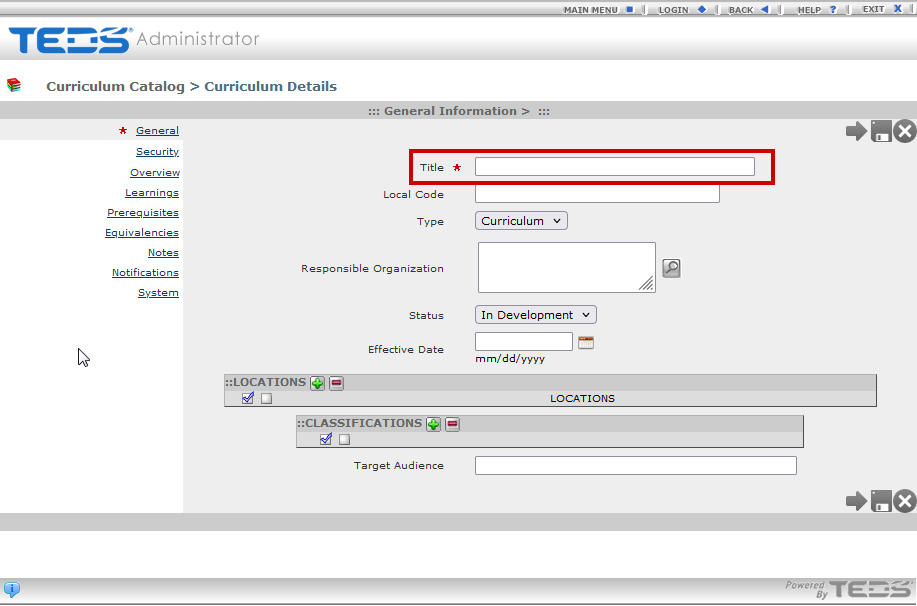
Task: Click the Locations select-all checkmark
Action: tap(248, 398)
